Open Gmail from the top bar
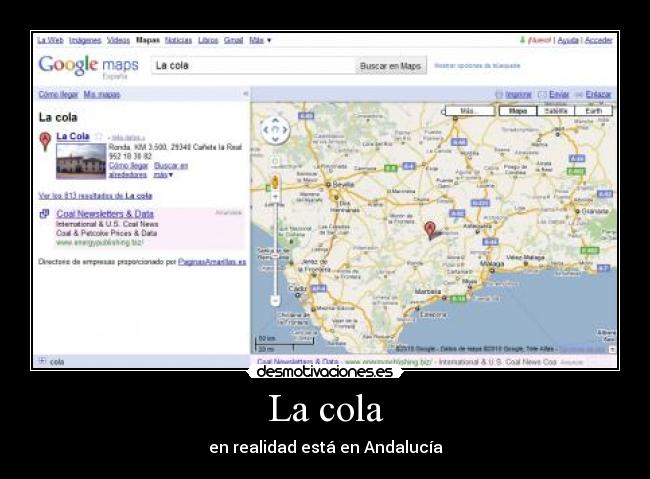650x479 pixels. (x=233, y=40)
